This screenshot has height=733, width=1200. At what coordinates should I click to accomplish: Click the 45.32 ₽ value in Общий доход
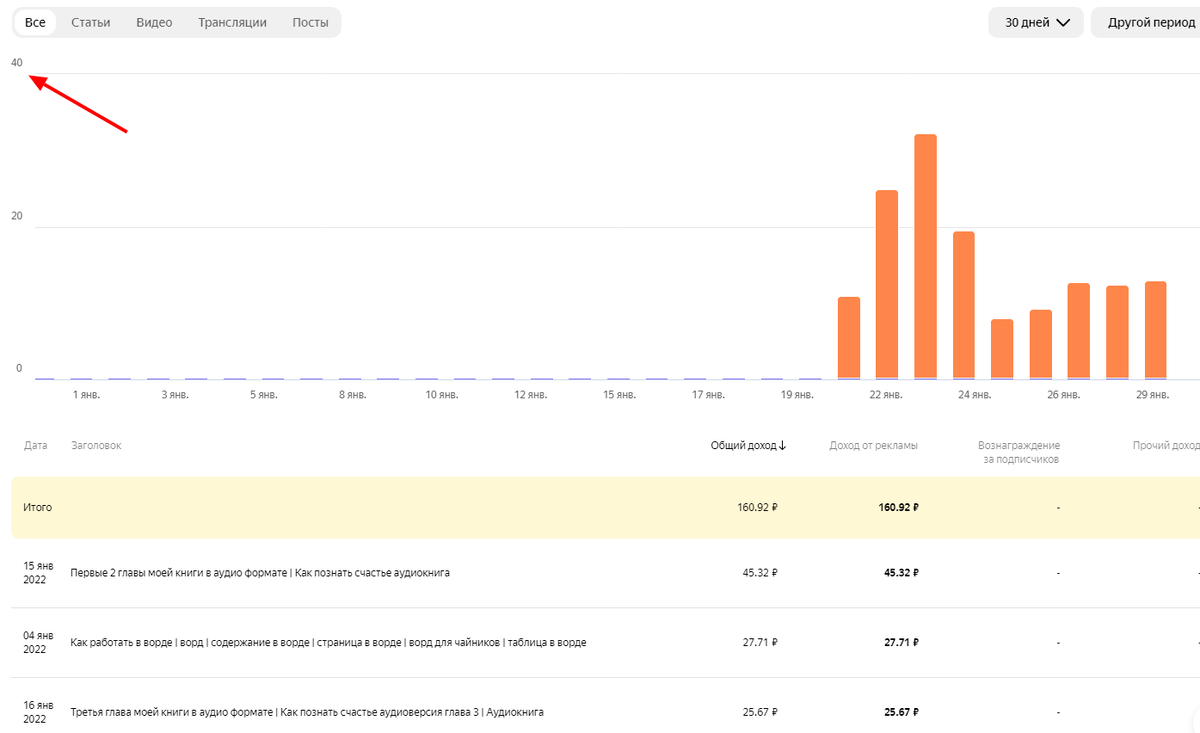coord(760,573)
